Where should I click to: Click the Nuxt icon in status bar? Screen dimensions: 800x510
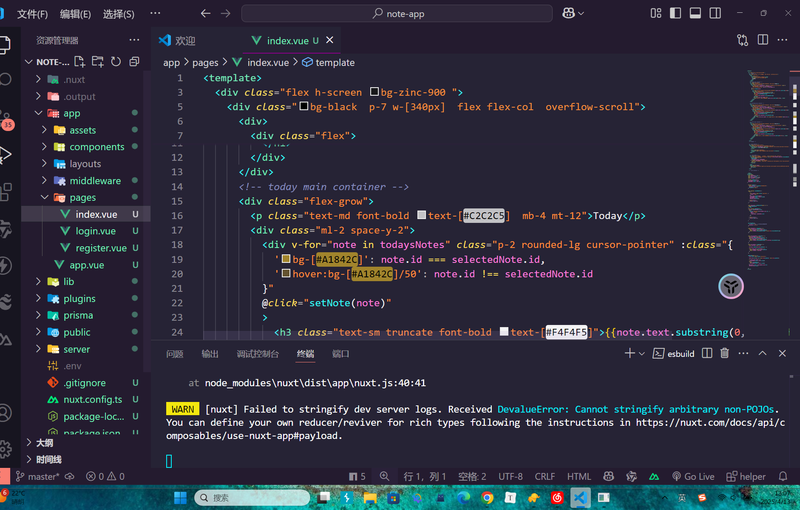point(654,476)
